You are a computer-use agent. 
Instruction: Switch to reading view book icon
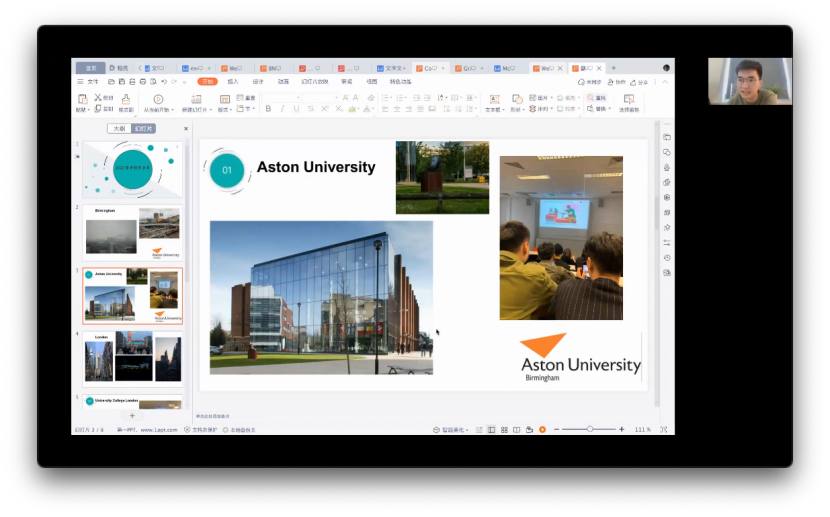tap(517, 430)
